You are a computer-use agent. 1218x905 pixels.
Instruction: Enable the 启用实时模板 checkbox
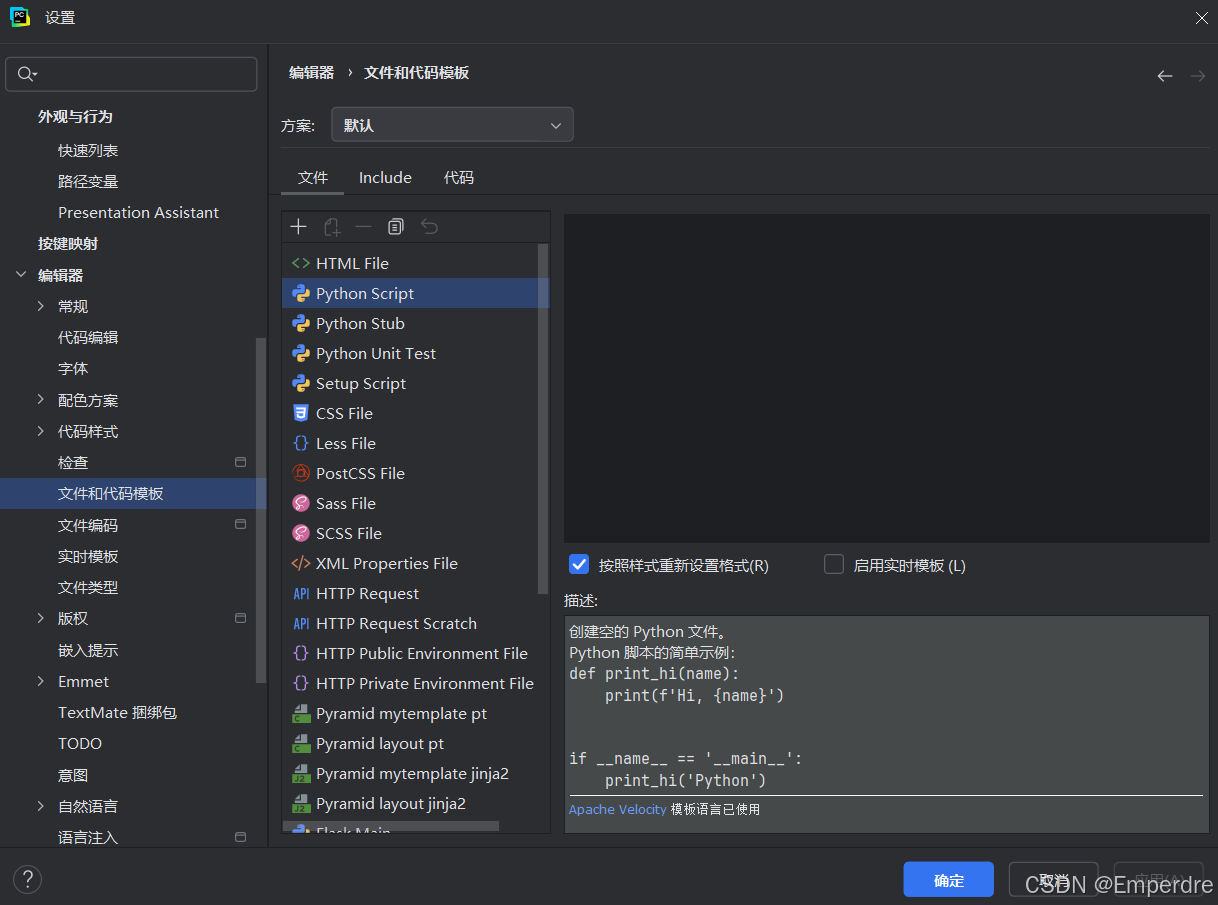(833, 564)
